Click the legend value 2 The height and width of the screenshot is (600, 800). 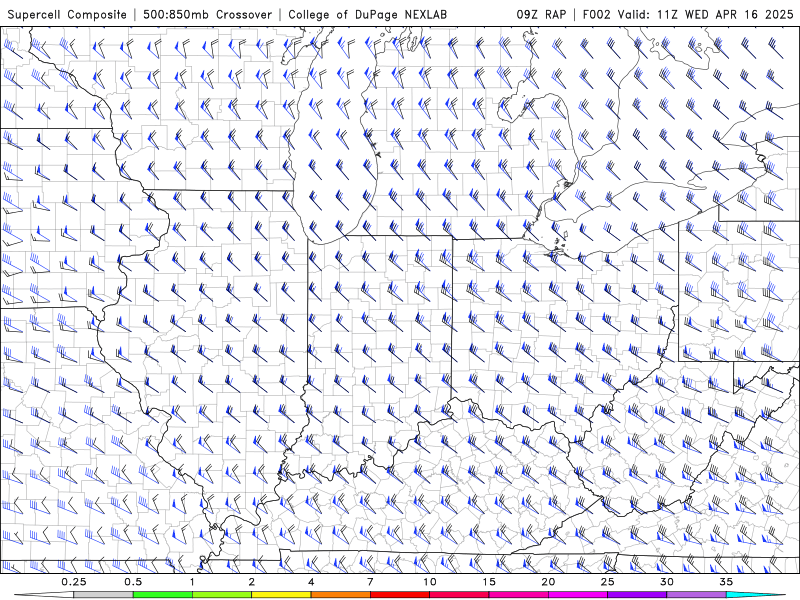click(252, 582)
